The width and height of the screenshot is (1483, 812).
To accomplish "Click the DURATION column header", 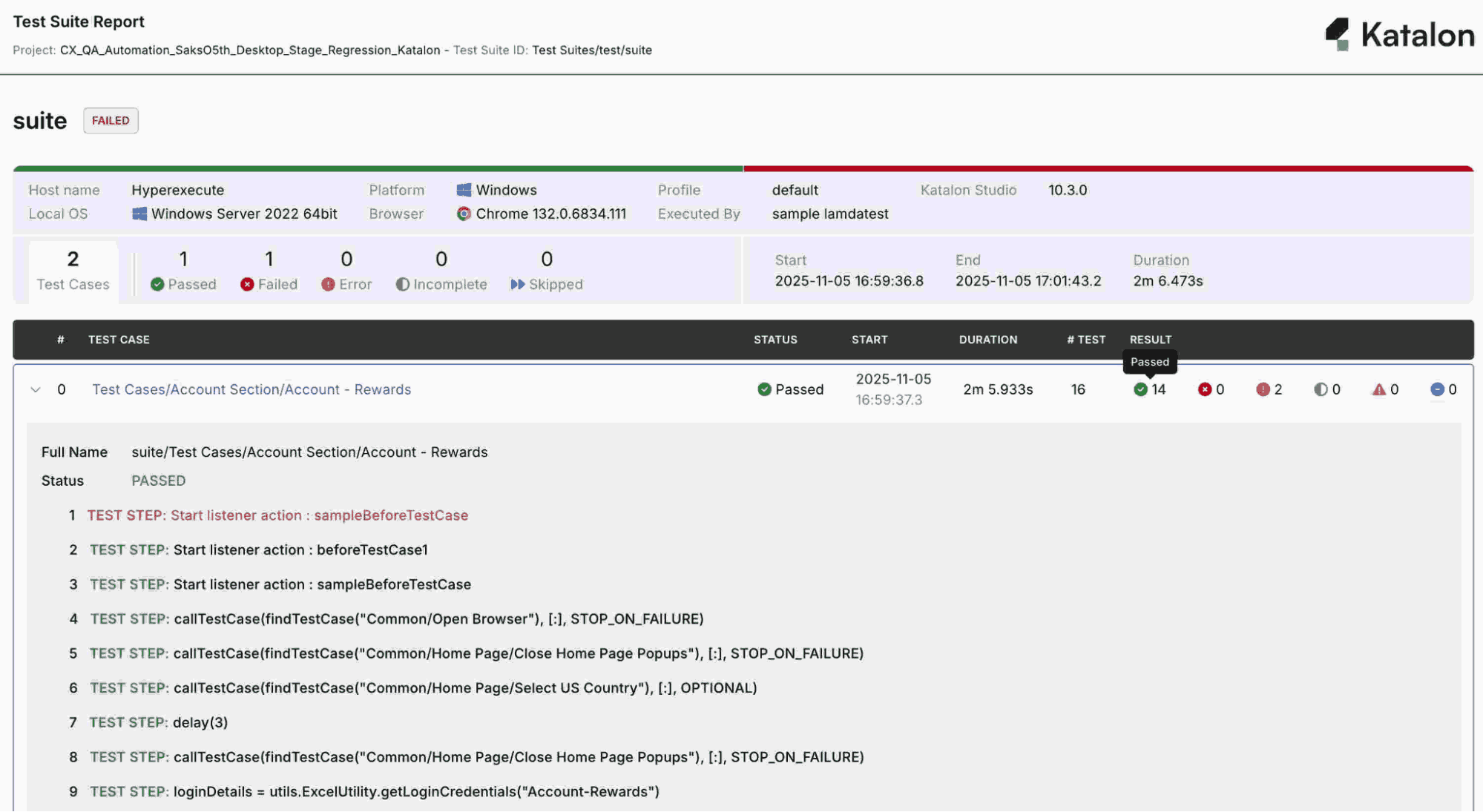I will [x=987, y=340].
